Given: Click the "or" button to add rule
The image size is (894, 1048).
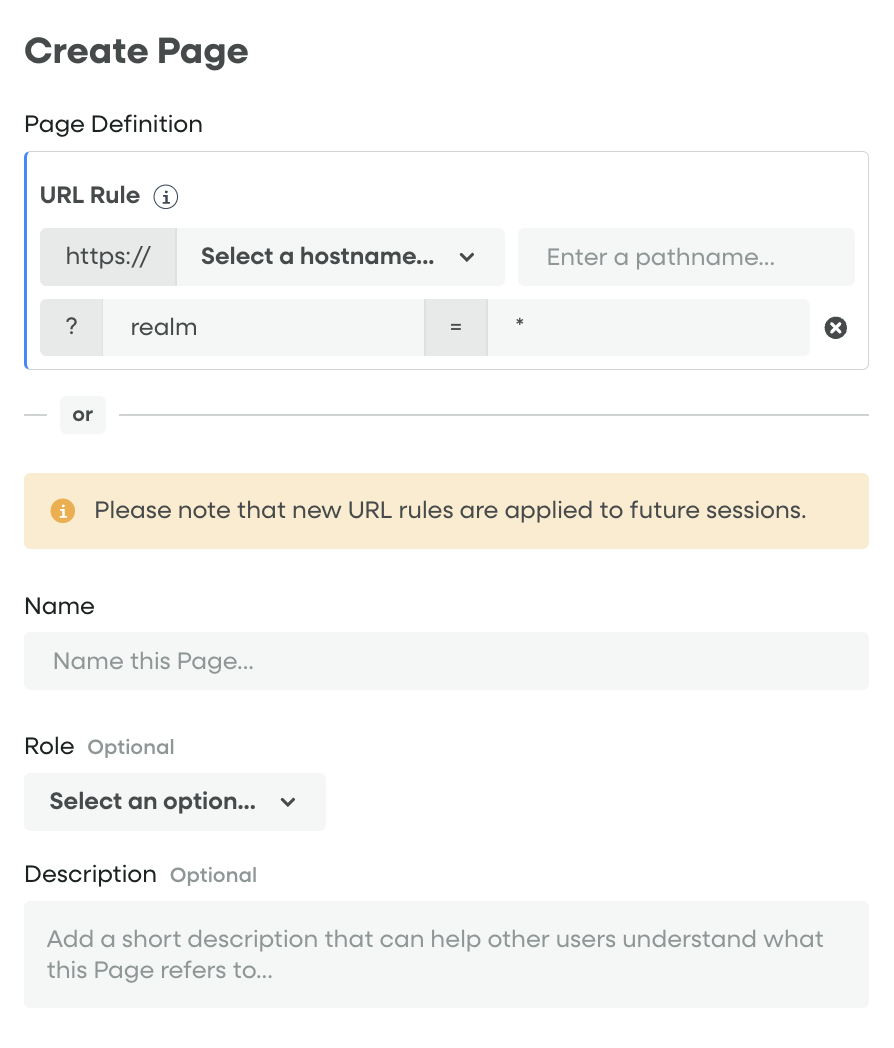Looking at the screenshot, I should click(83, 415).
